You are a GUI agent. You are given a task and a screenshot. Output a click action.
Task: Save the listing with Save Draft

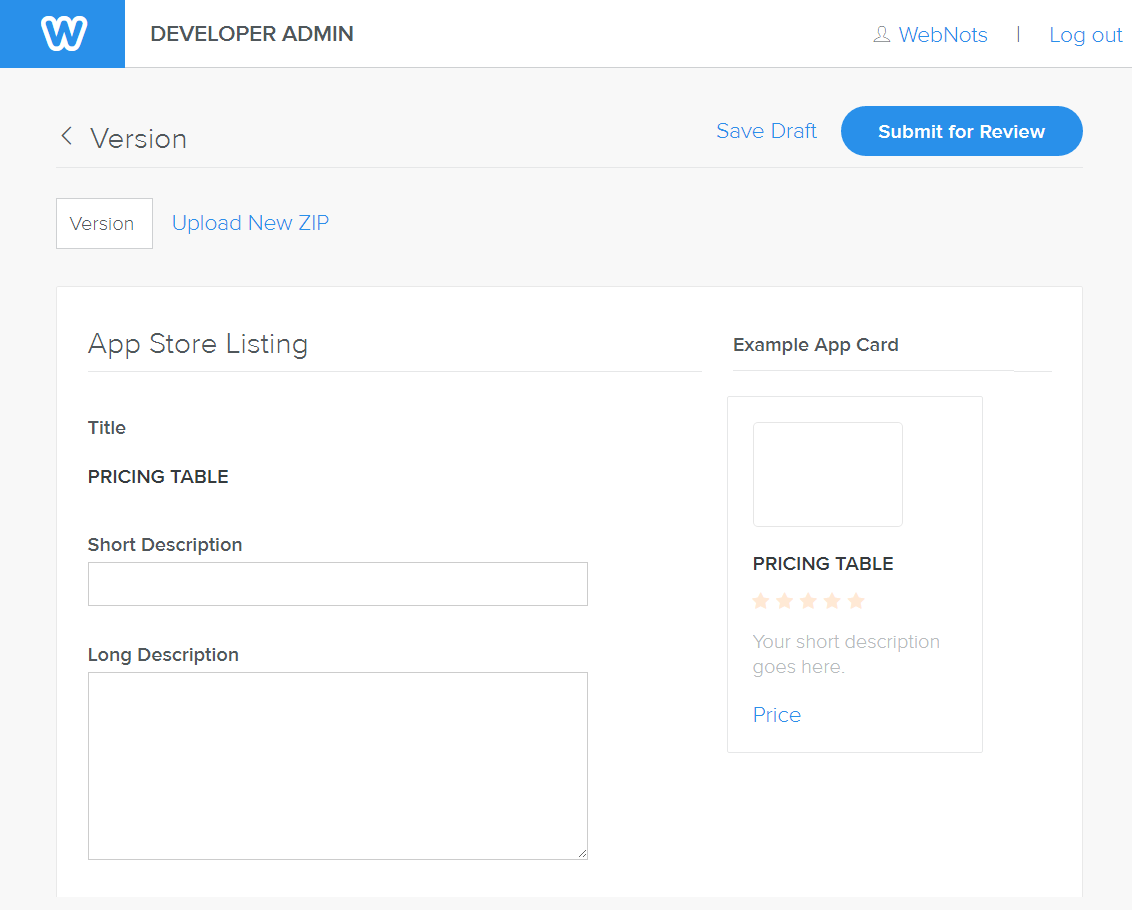point(766,131)
